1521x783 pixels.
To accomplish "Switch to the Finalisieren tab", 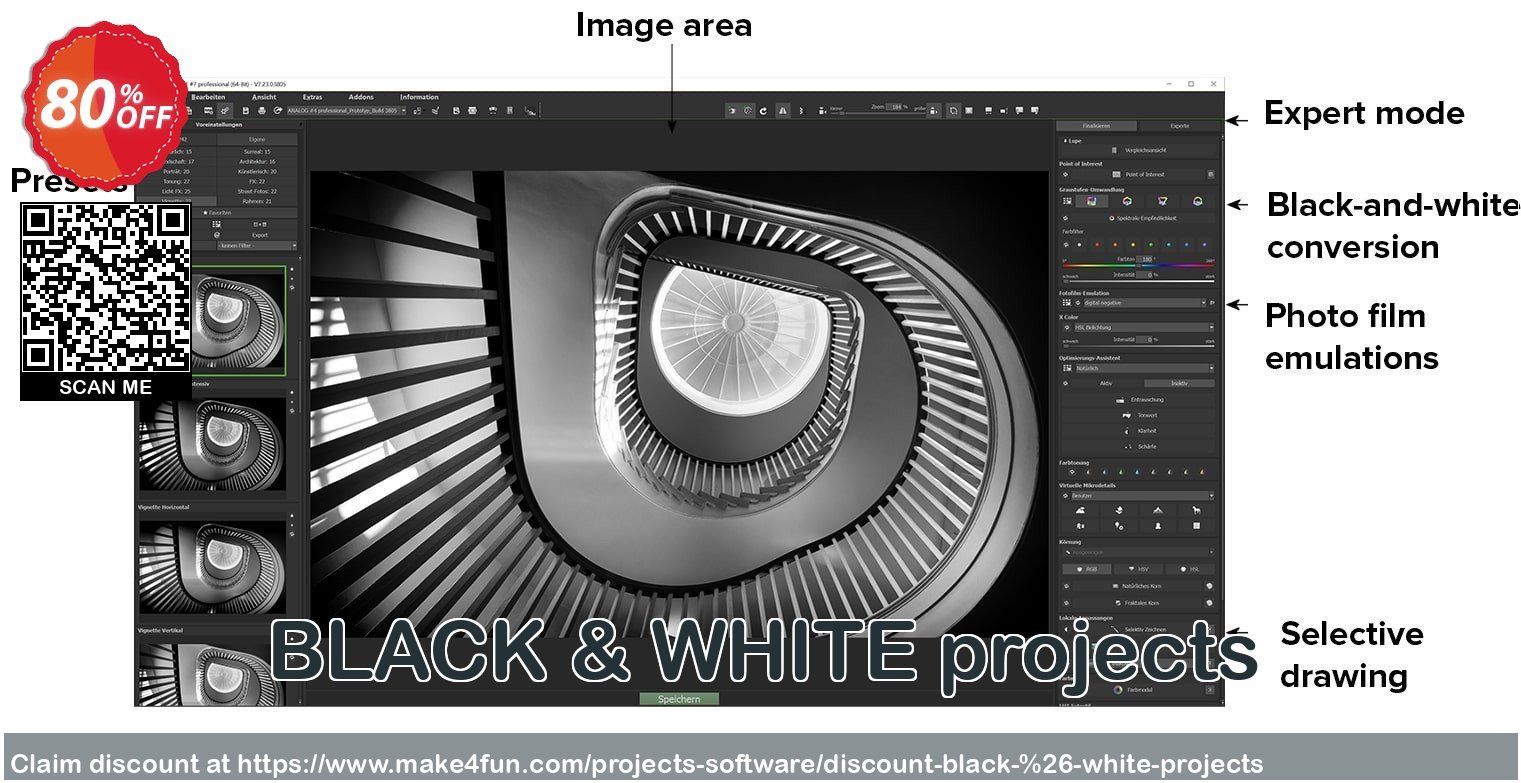I will coord(1096,126).
